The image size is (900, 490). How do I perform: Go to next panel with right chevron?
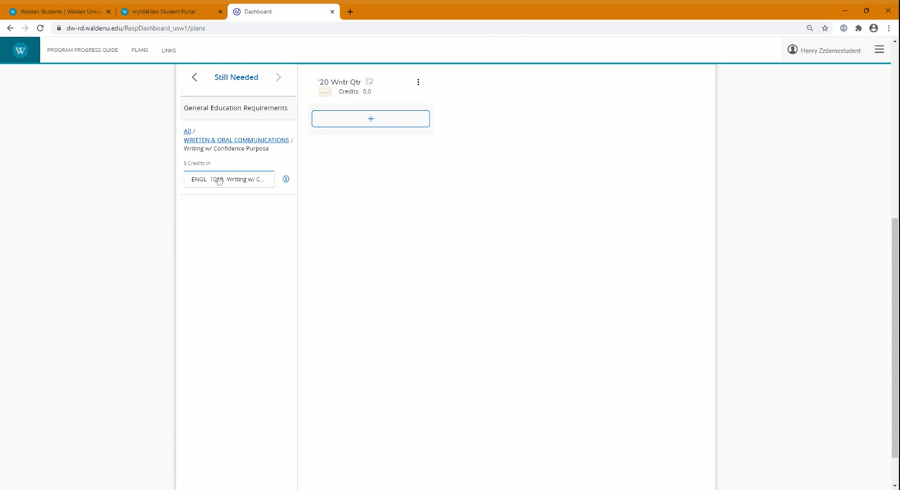(278, 77)
